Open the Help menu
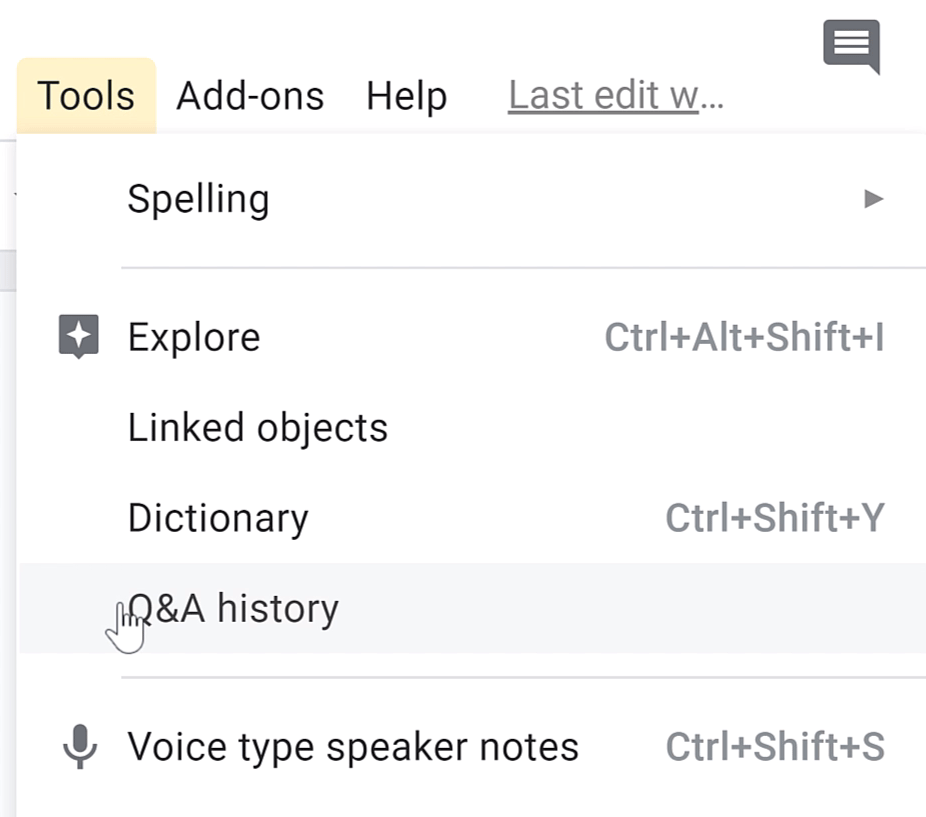This screenshot has width=926, height=817. [406, 96]
